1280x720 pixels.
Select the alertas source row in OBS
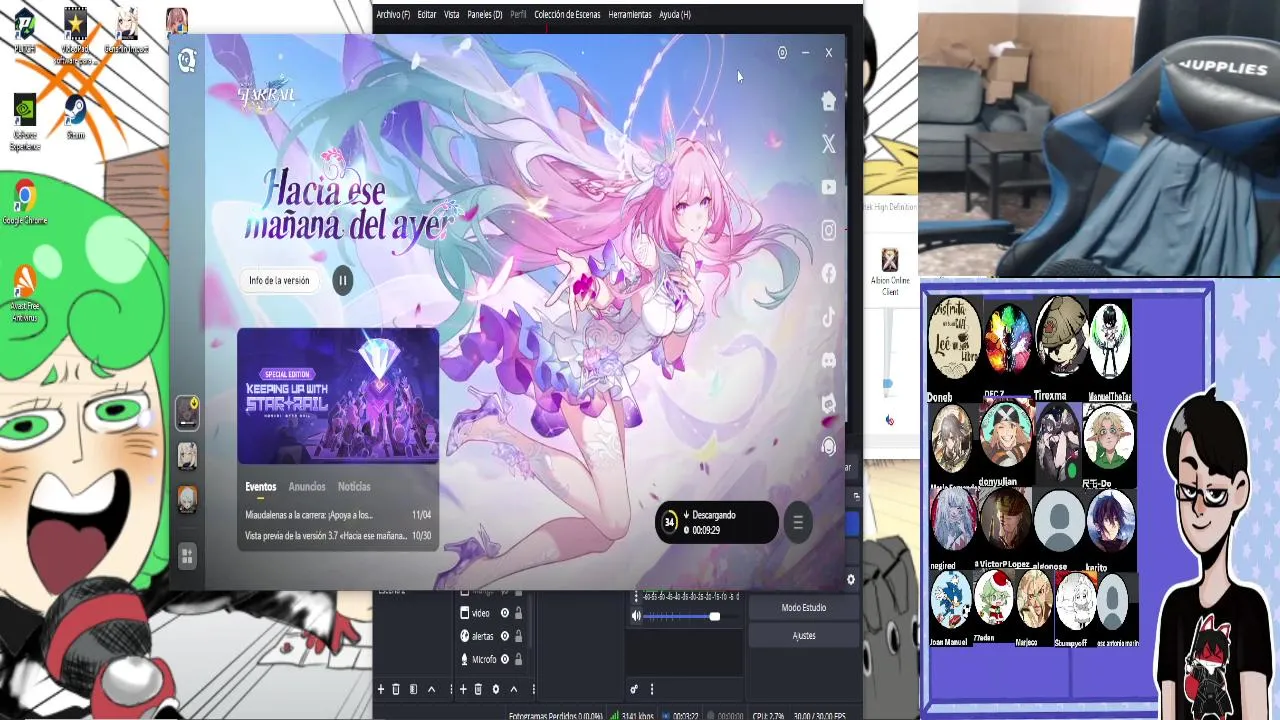pos(490,637)
